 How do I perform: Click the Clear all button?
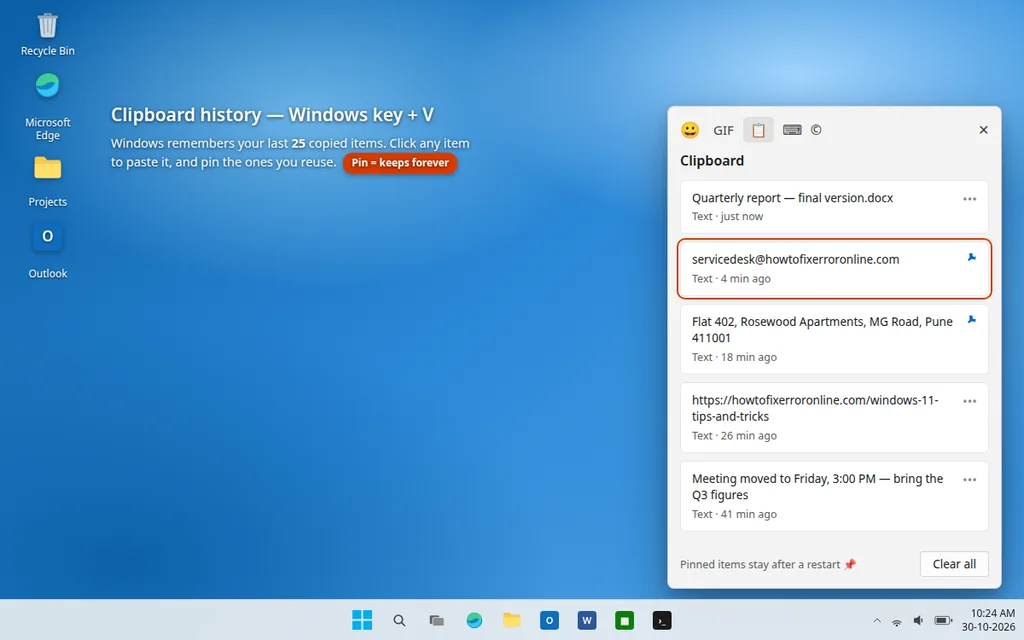pos(954,564)
